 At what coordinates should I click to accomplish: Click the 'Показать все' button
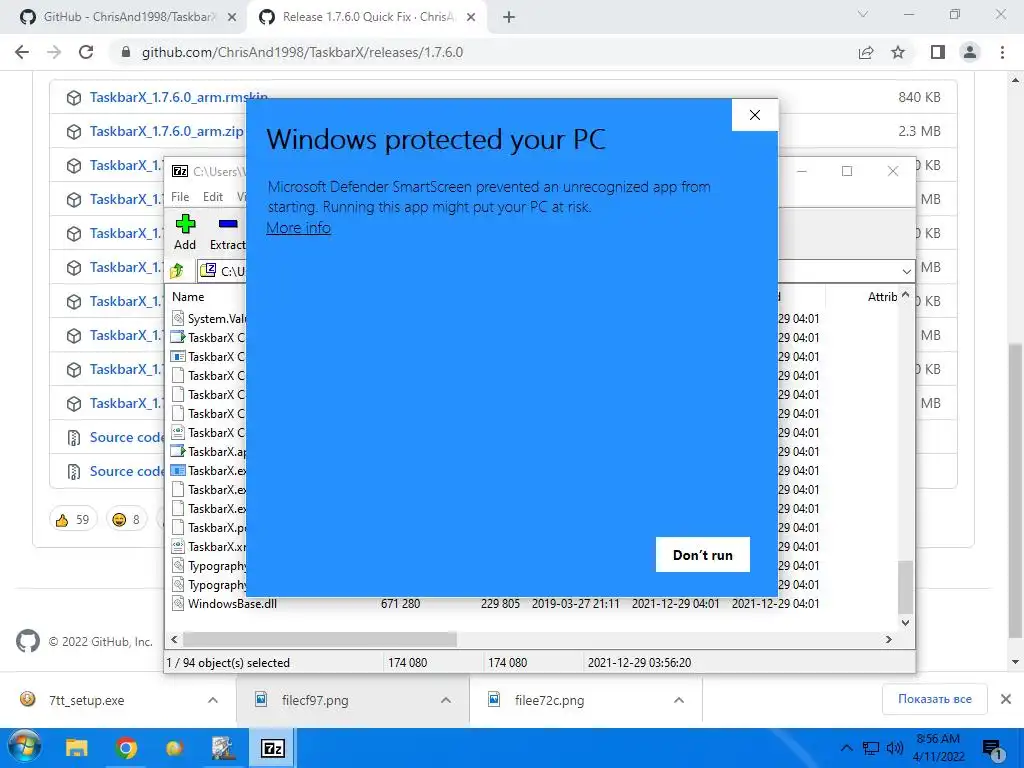point(935,699)
